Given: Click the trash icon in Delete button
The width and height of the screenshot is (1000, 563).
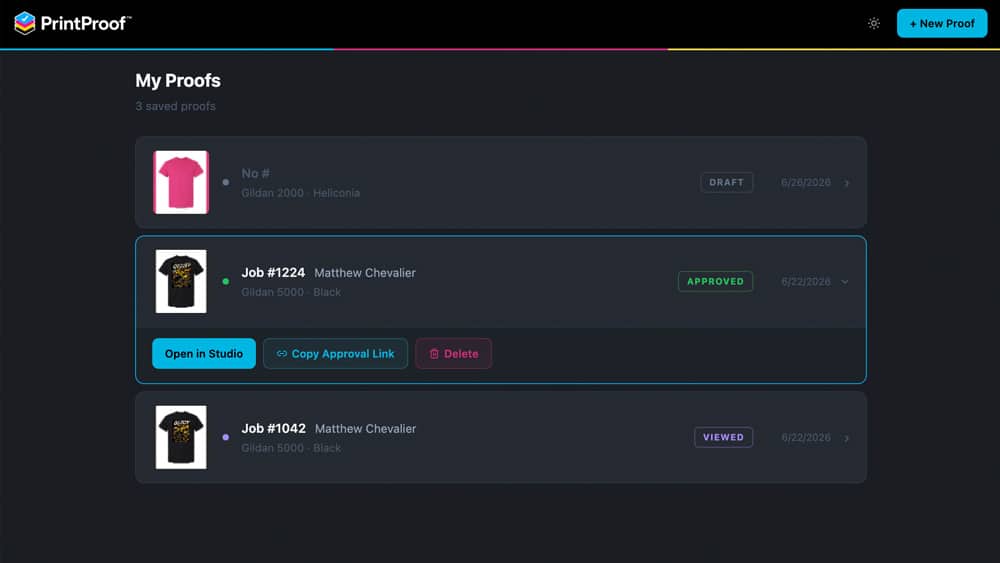Looking at the screenshot, I should pyautogui.click(x=434, y=354).
